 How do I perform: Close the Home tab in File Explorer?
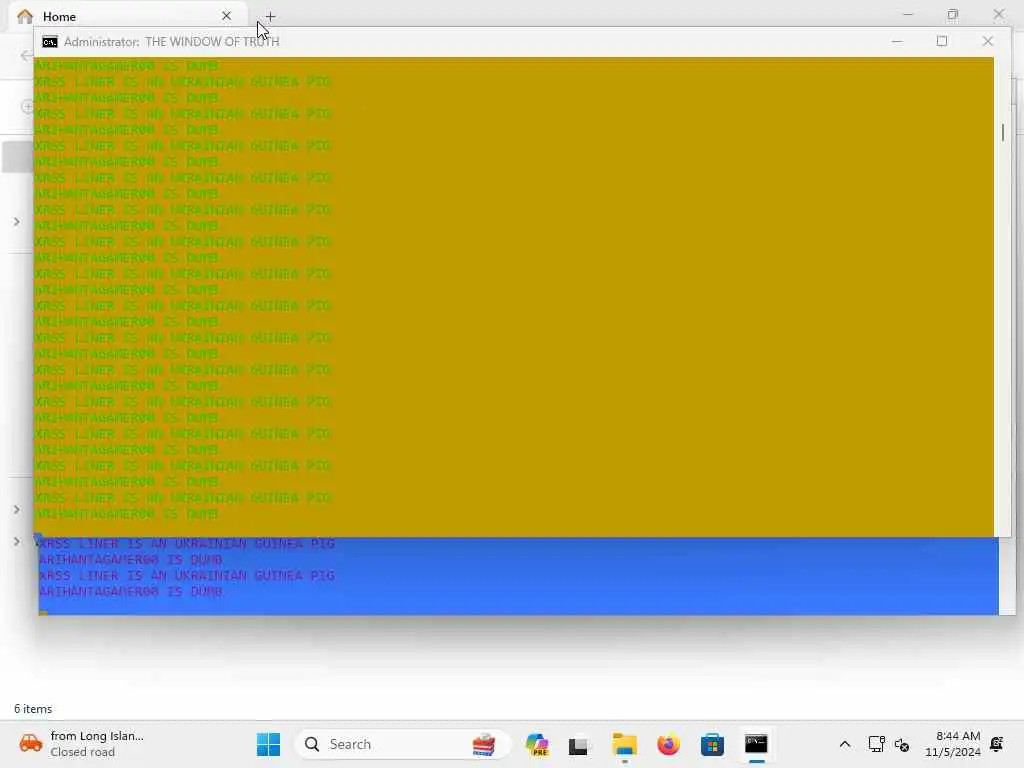[227, 16]
